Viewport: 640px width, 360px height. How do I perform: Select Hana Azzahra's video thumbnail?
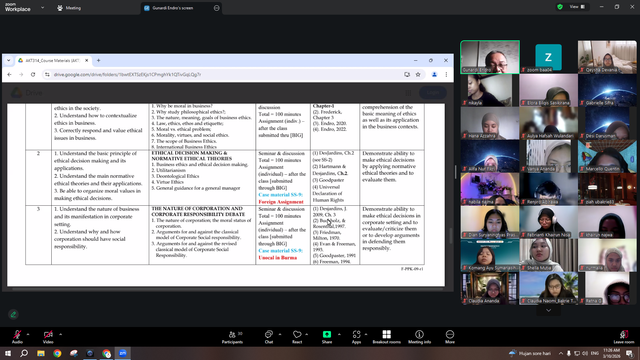490,123
